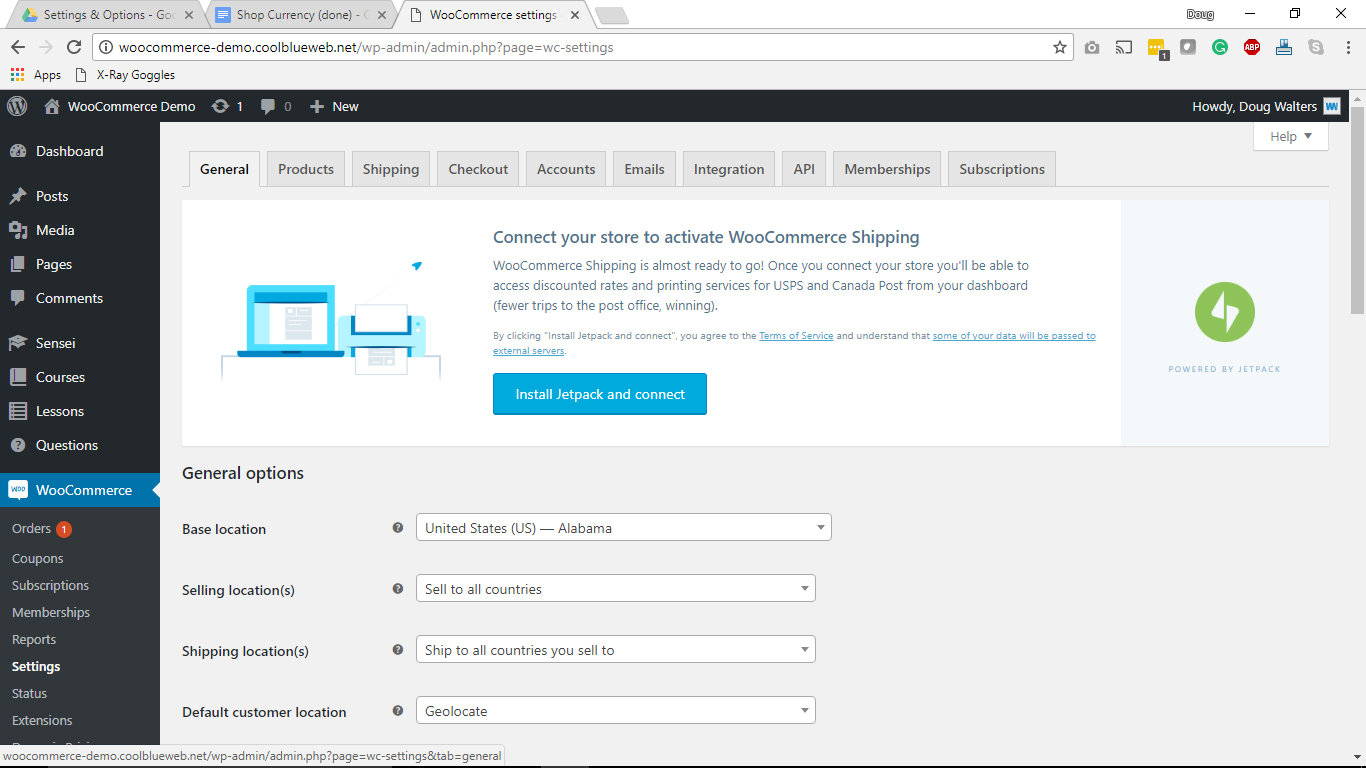Image resolution: width=1366 pixels, height=768 pixels.
Task: Click the Apps grid icon in bookmarks bar
Action: 17,75
